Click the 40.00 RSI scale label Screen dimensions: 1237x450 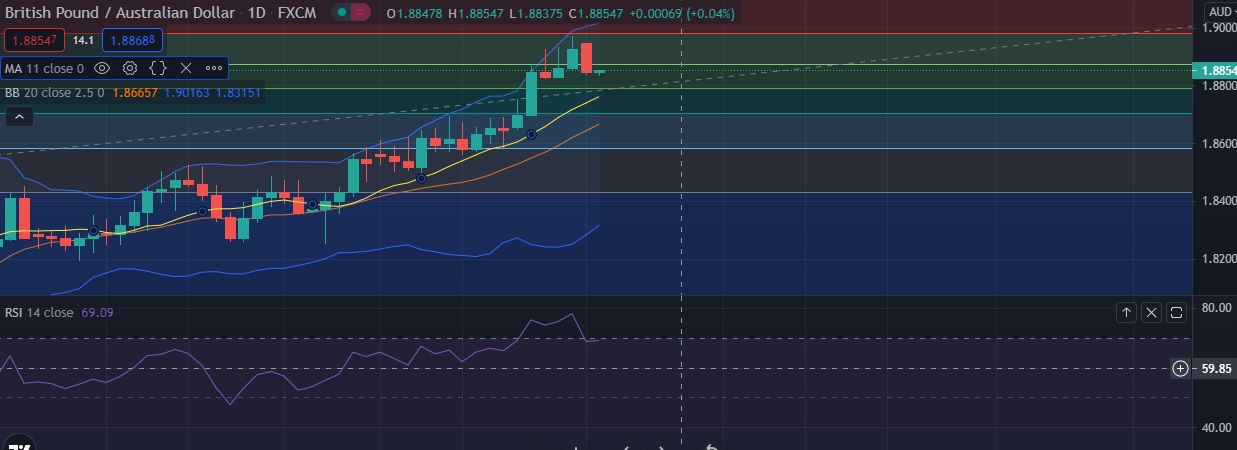(x=1217, y=428)
